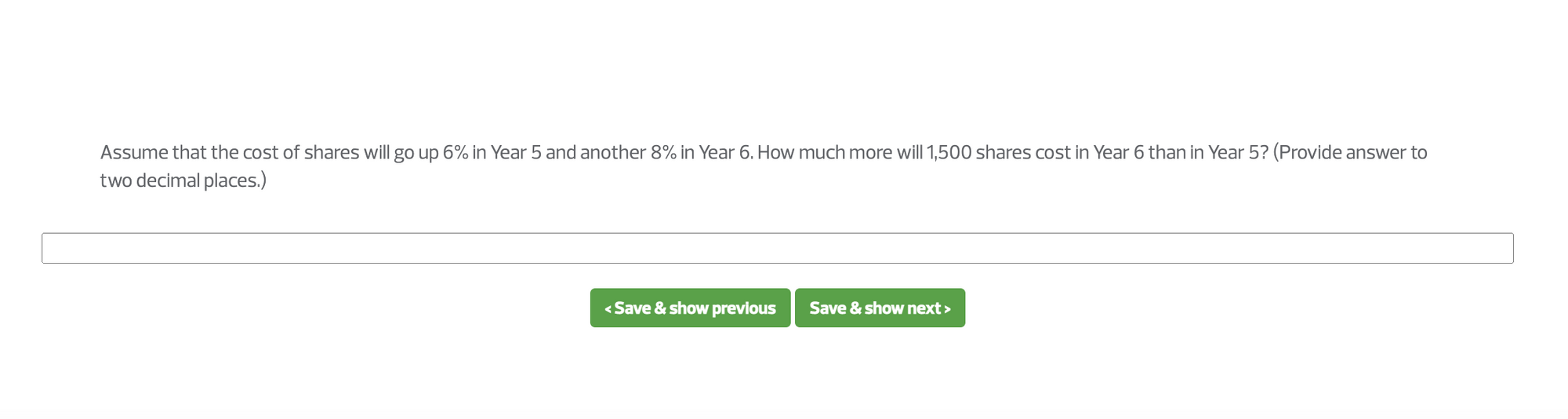Click the answer text input box

777,248
